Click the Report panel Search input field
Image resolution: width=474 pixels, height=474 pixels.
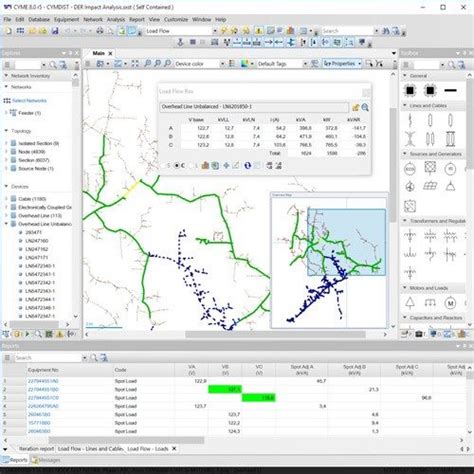(48, 358)
